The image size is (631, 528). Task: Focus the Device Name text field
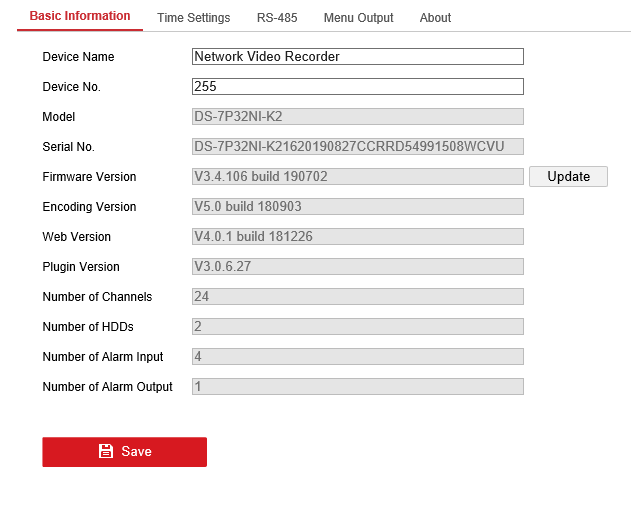[x=357, y=57]
